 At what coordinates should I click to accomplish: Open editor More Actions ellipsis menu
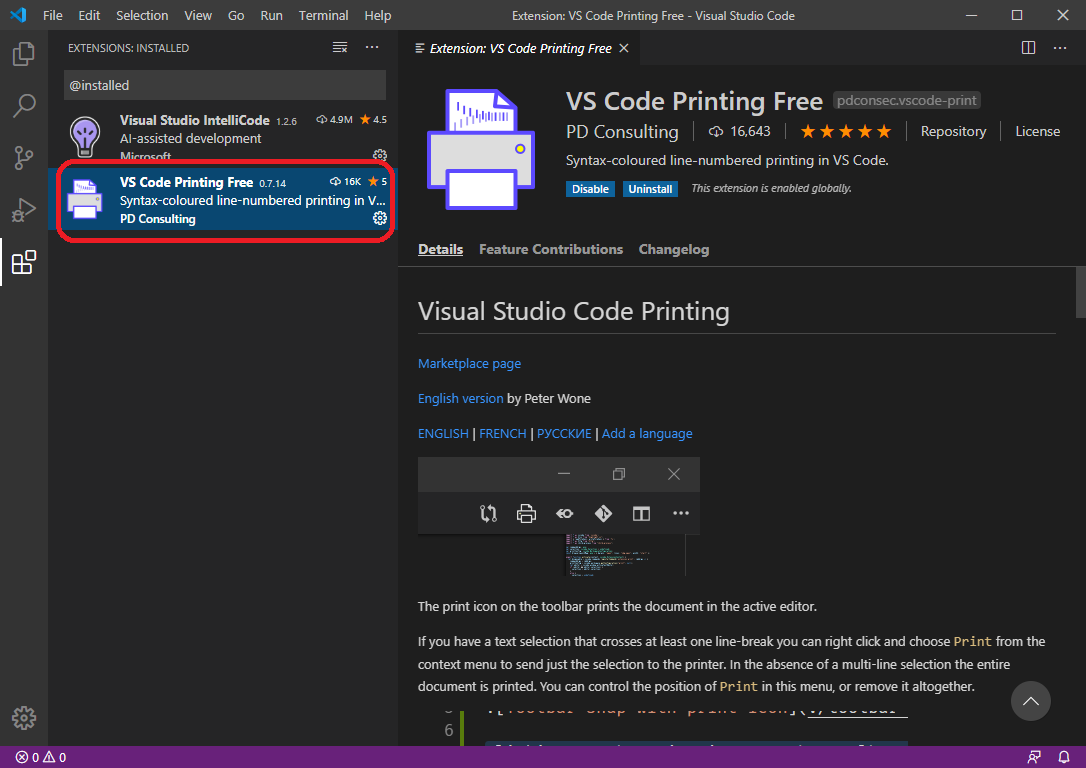(x=1059, y=48)
